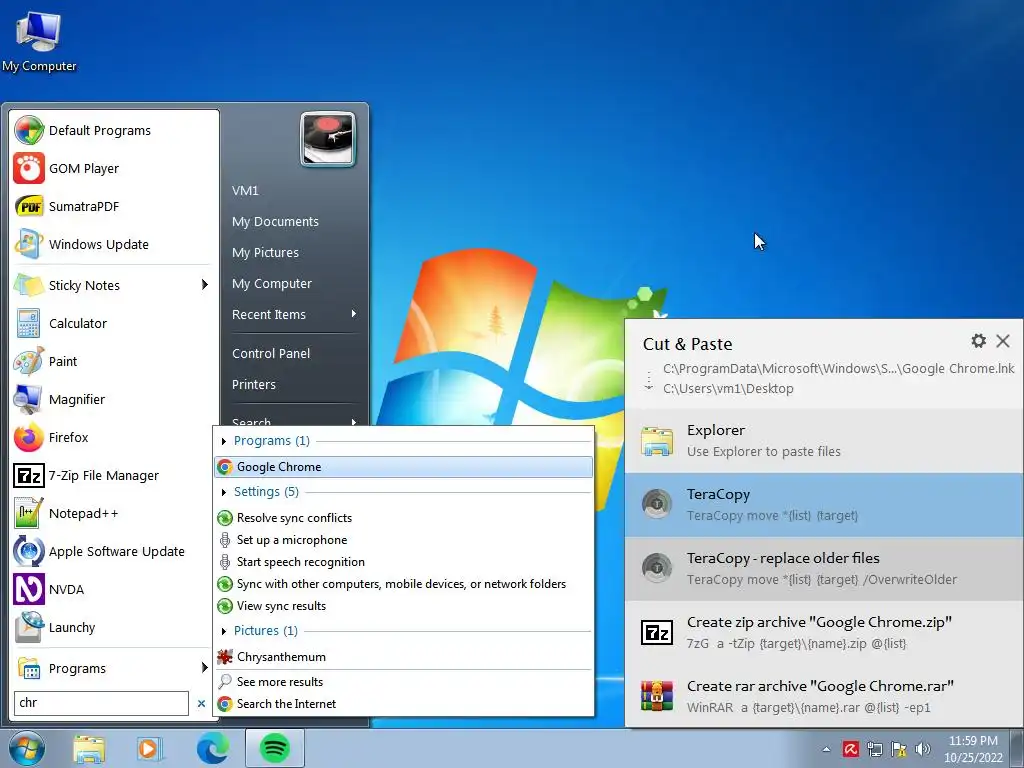Open the network tray icon
This screenshot has width=1024, height=768.
874,748
